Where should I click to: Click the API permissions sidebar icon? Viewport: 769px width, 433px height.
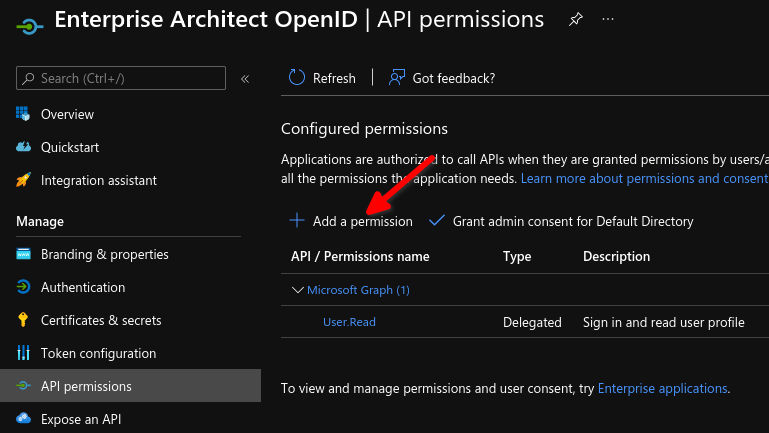click(23, 386)
